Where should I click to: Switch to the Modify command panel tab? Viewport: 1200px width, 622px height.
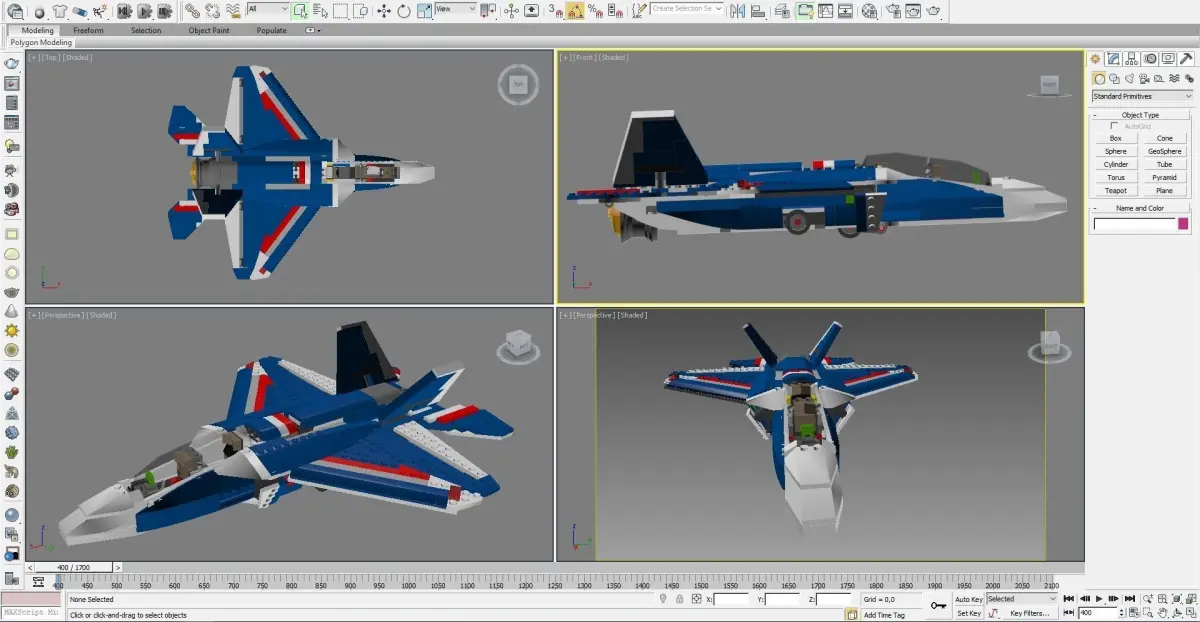point(1114,59)
